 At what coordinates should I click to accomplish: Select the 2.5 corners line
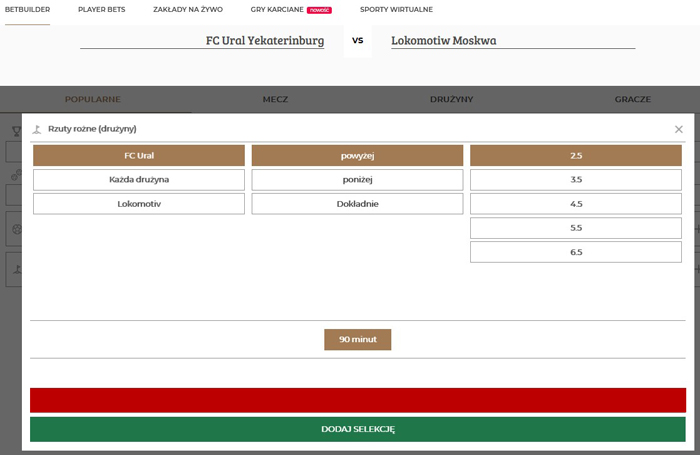576,155
